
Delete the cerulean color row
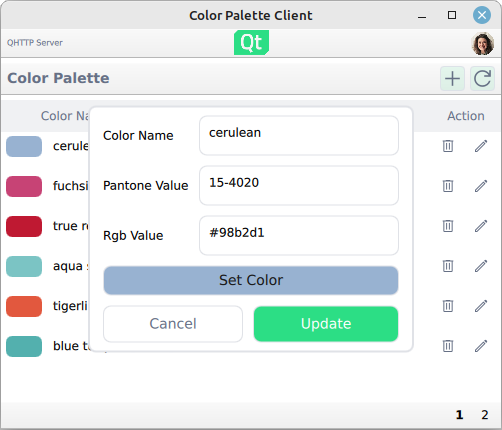tap(448, 146)
